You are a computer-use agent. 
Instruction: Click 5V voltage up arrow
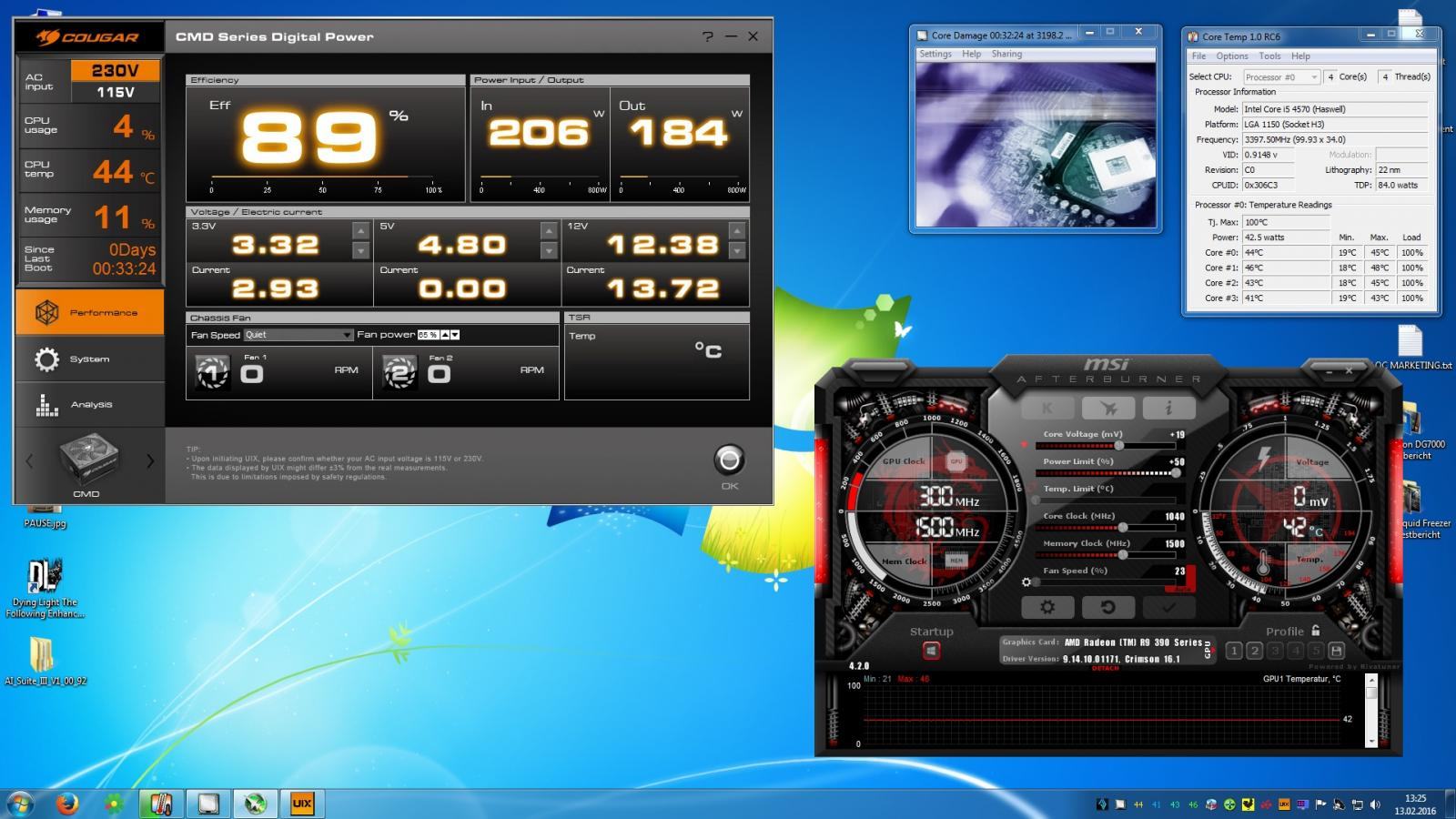549,231
